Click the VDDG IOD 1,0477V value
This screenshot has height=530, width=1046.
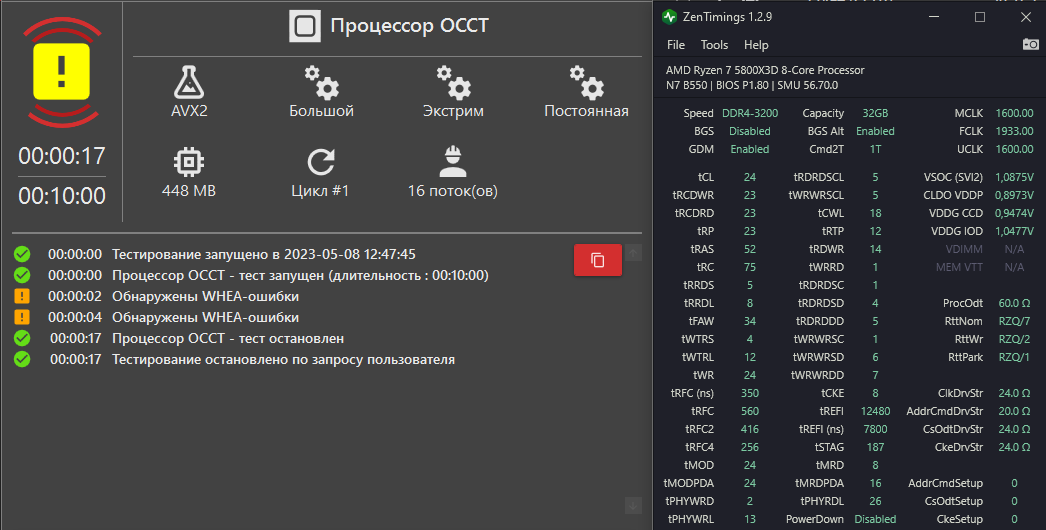click(1015, 232)
